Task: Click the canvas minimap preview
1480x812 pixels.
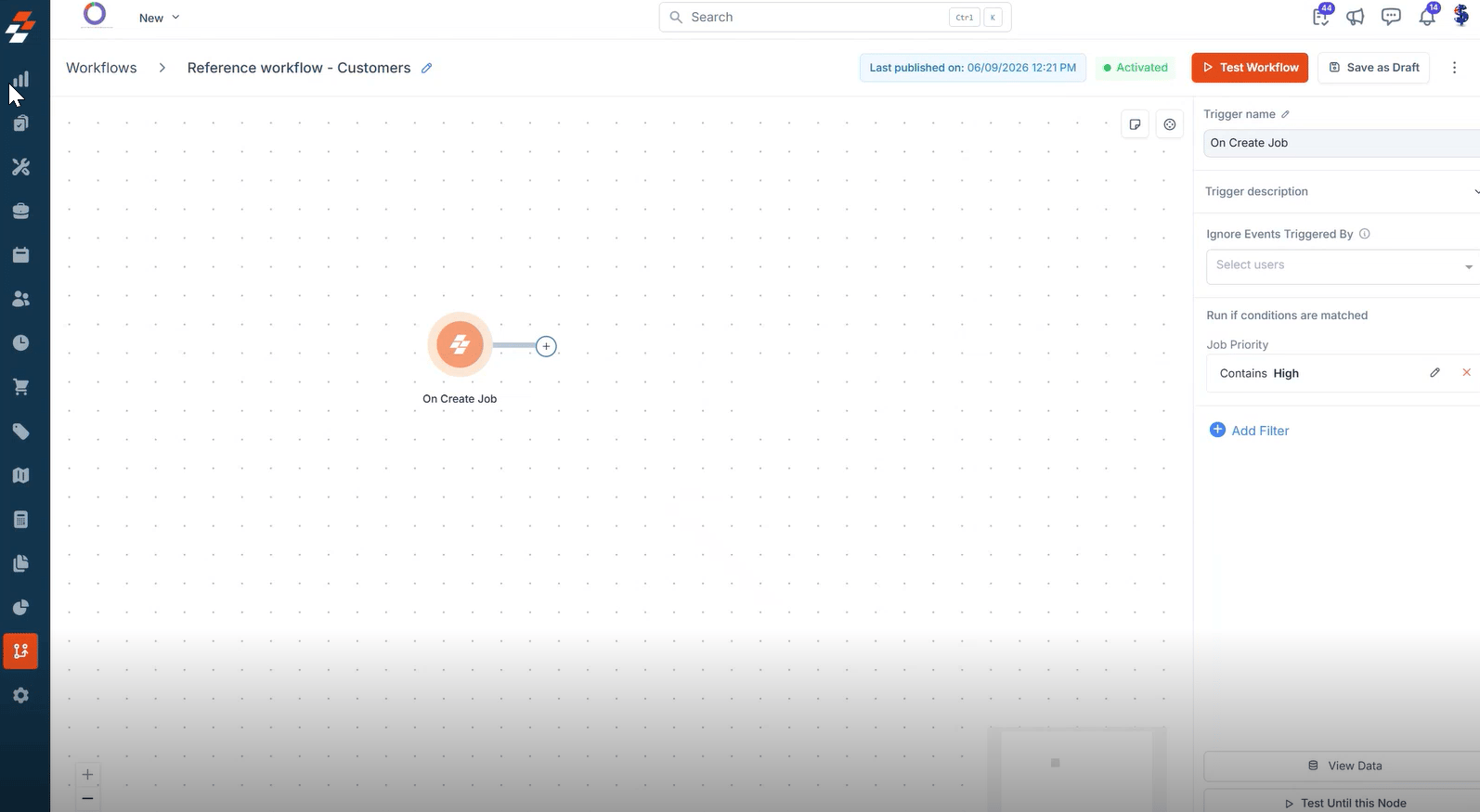Action: tap(1076, 768)
